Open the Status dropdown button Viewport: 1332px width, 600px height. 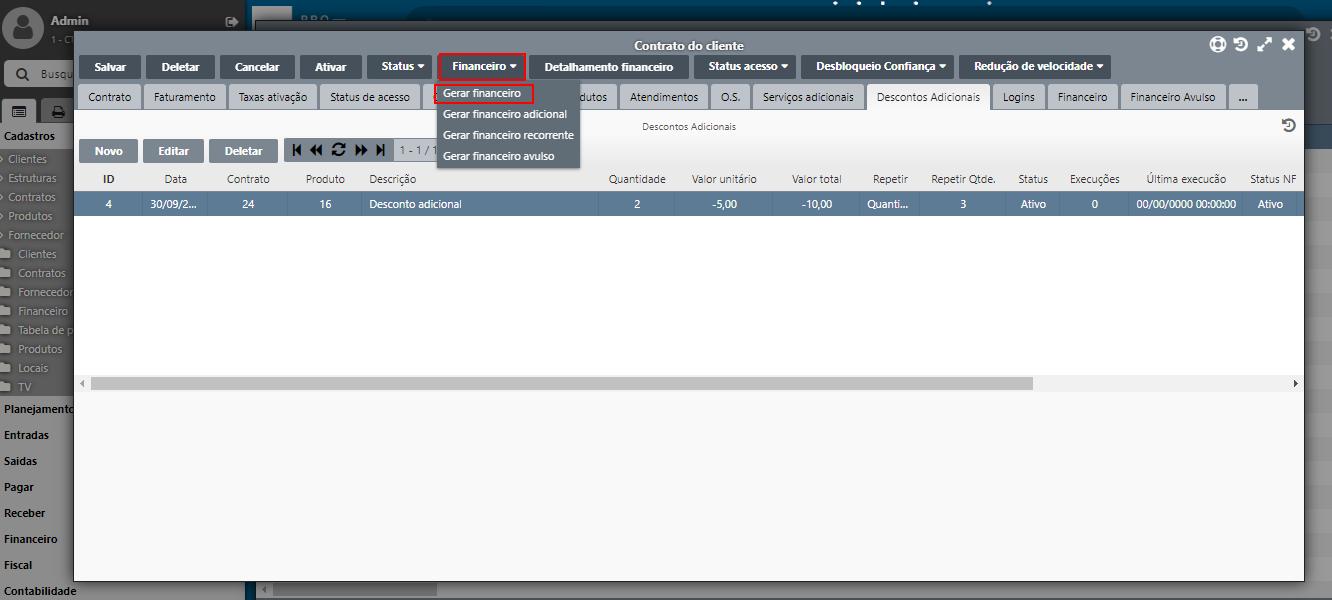402,67
